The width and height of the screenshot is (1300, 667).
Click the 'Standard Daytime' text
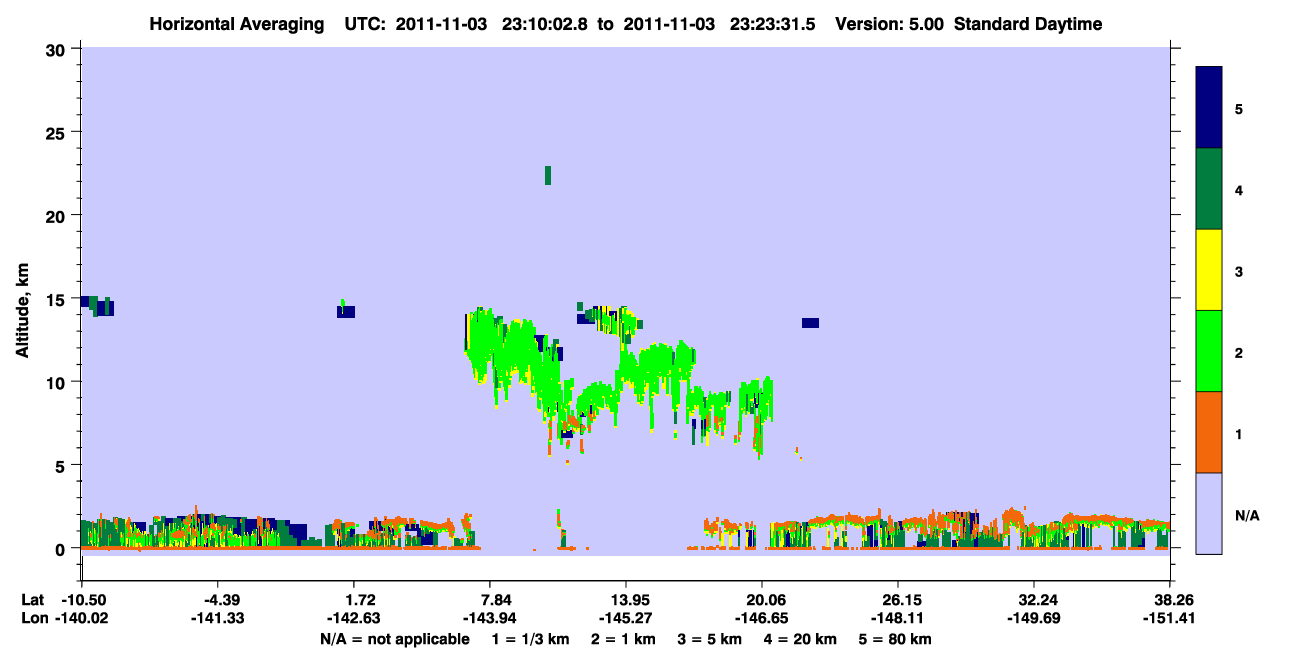[x=1028, y=24]
